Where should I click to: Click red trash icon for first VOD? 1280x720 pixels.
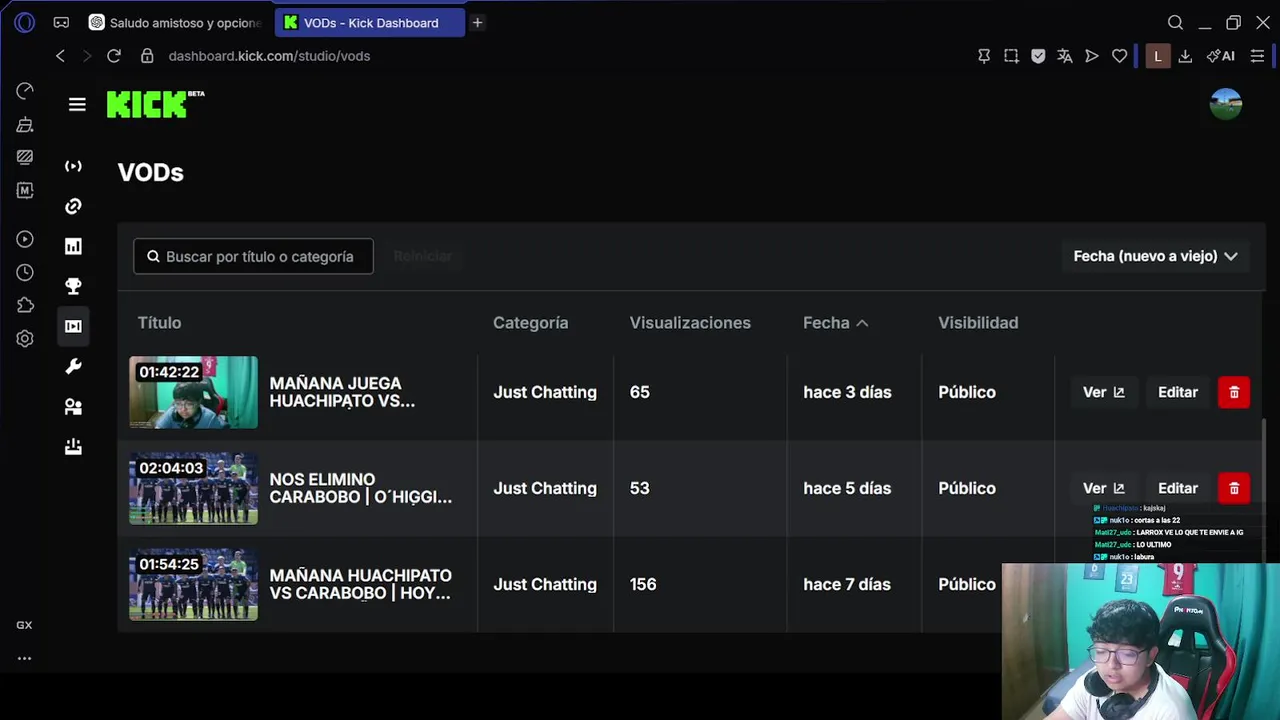[1234, 392]
